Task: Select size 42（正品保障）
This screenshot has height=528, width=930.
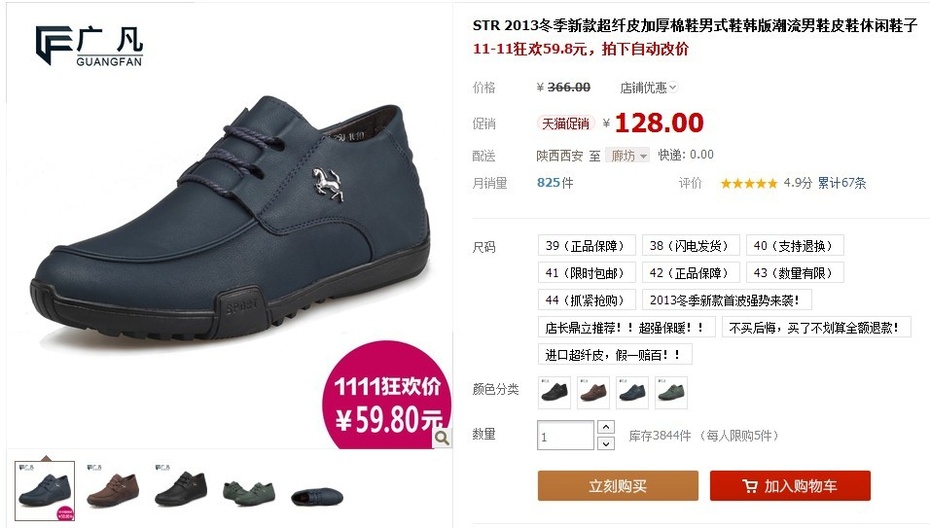Action: pos(691,273)
